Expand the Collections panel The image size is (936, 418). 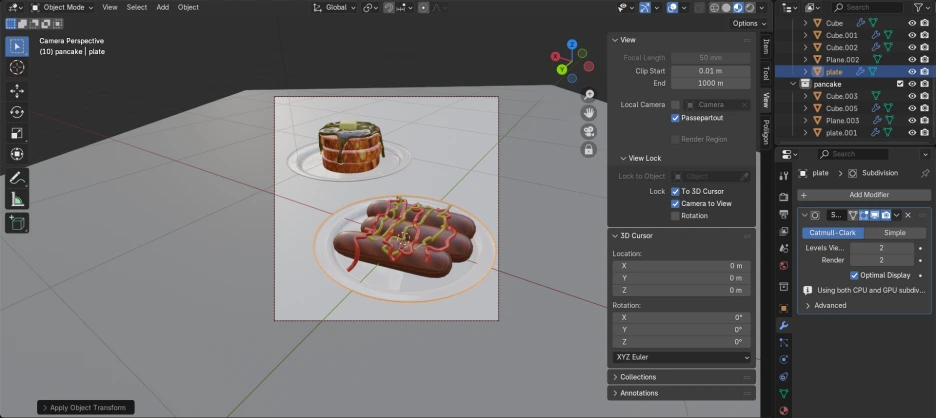click(x=638, y=377)
